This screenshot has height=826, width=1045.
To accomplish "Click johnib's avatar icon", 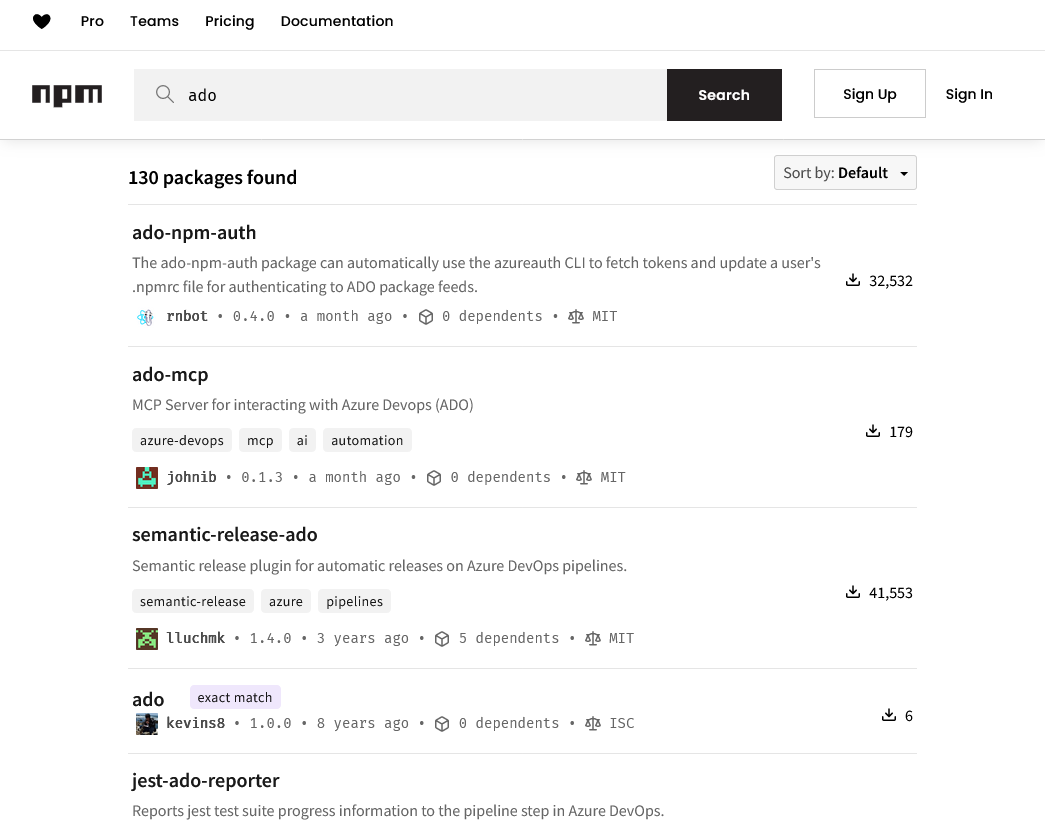I will coord(147,478).
